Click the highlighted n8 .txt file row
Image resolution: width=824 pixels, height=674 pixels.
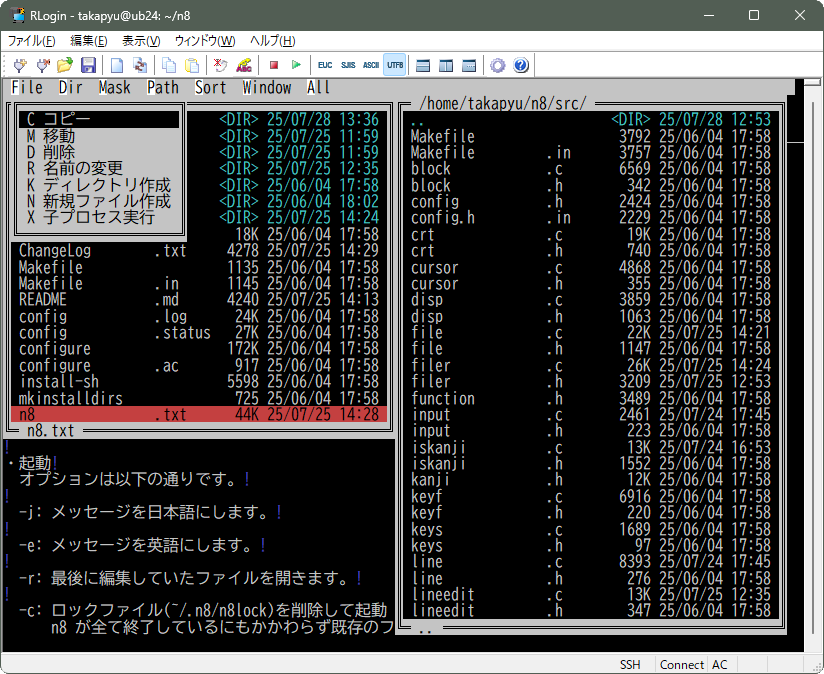[199, 414]
